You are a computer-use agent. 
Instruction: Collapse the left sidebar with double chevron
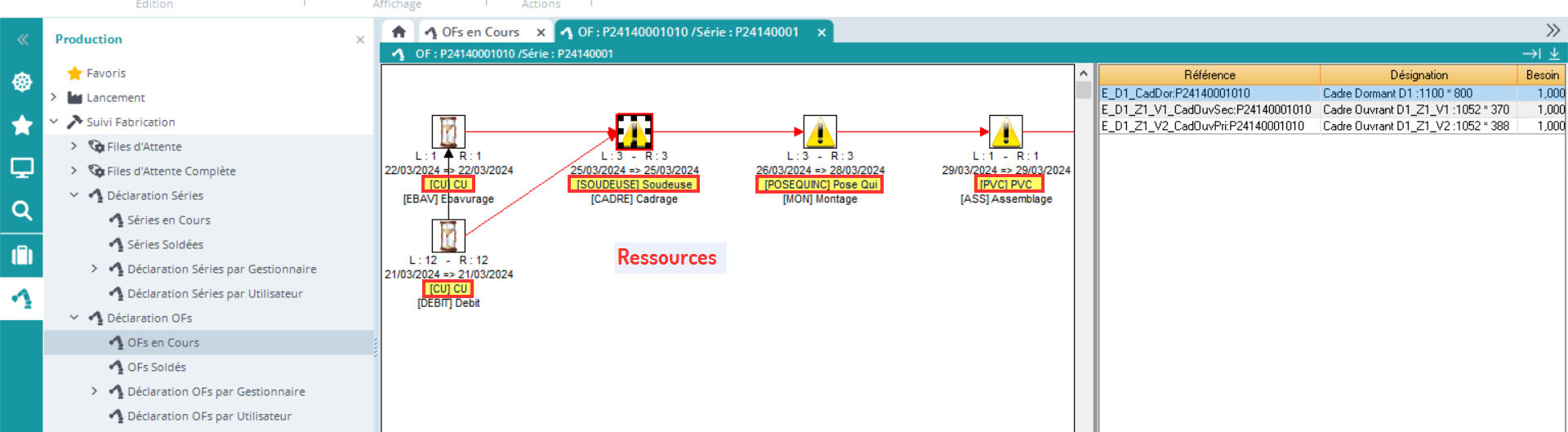click(22, 39)
